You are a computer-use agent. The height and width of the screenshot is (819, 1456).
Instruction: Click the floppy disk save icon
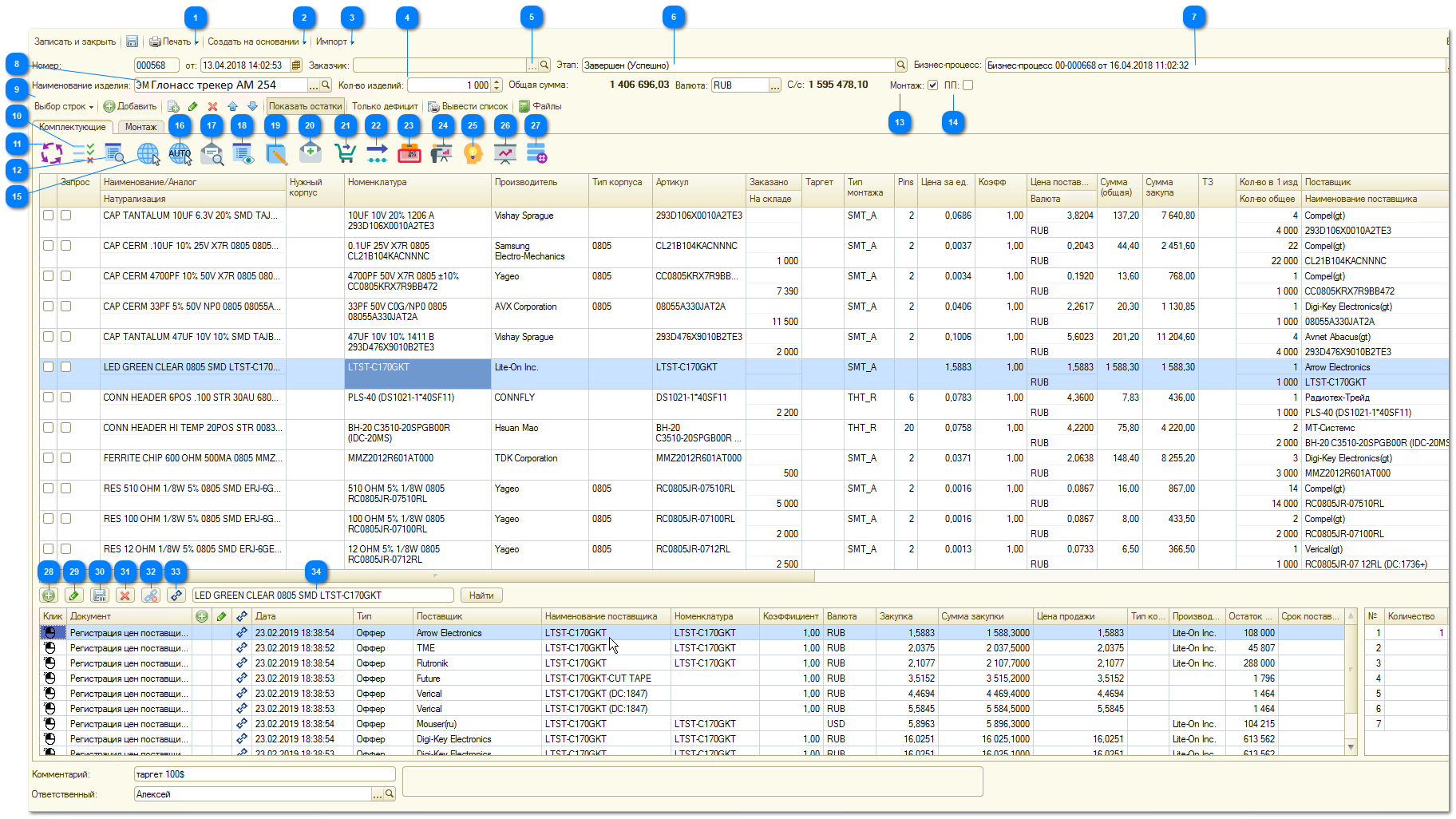tap(133, 42)
